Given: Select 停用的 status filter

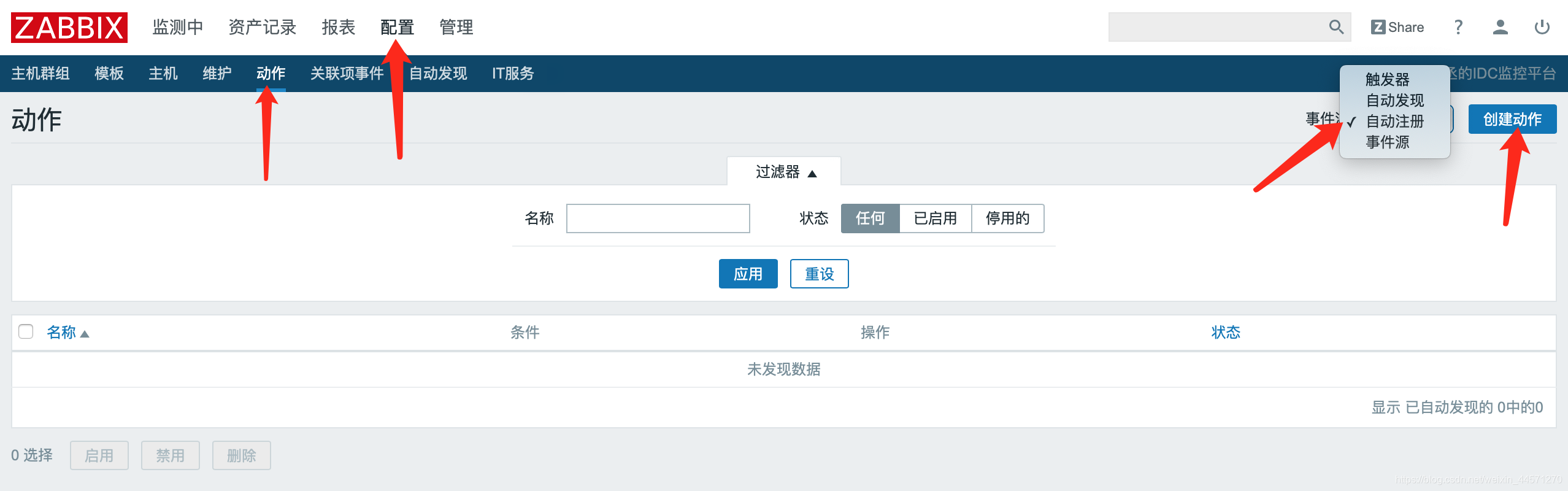Looking at the screenshot, I should [x=1008, y=218].
